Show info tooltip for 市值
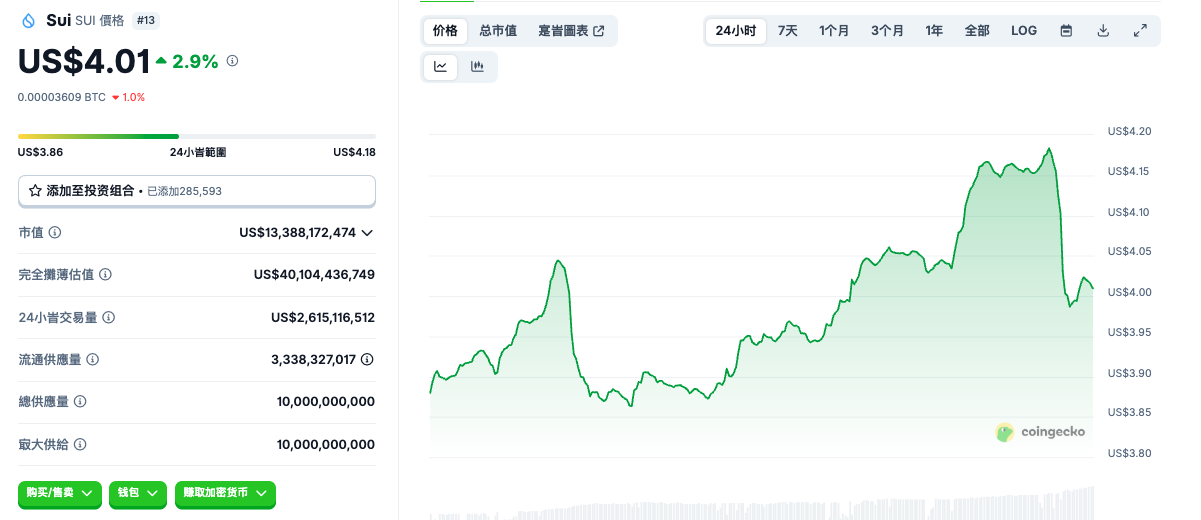Viewport: 1201px width, 520px height. pyautogui.click(x=55, y=232)
